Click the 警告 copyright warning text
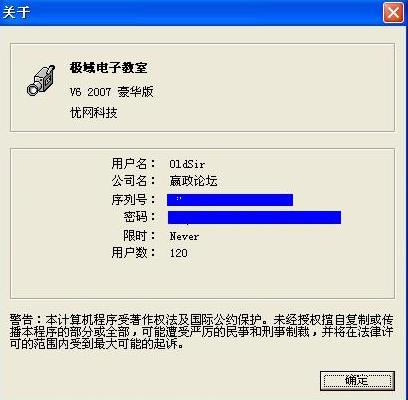 (x=201, y=332)
